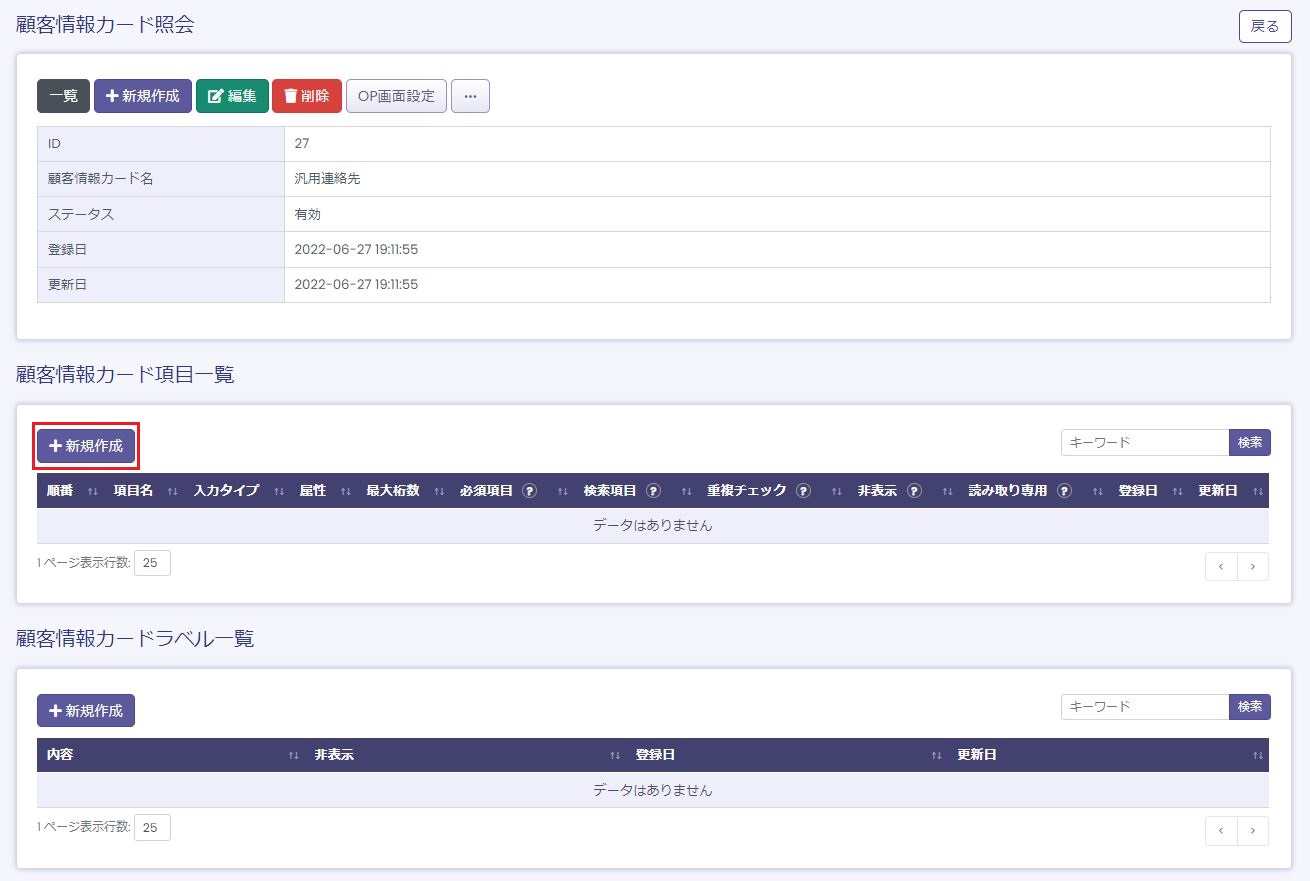This screenshot has width=1310, height=881.
Task: Sort item list by 順番 column
Action: click(x=68, y=491)
